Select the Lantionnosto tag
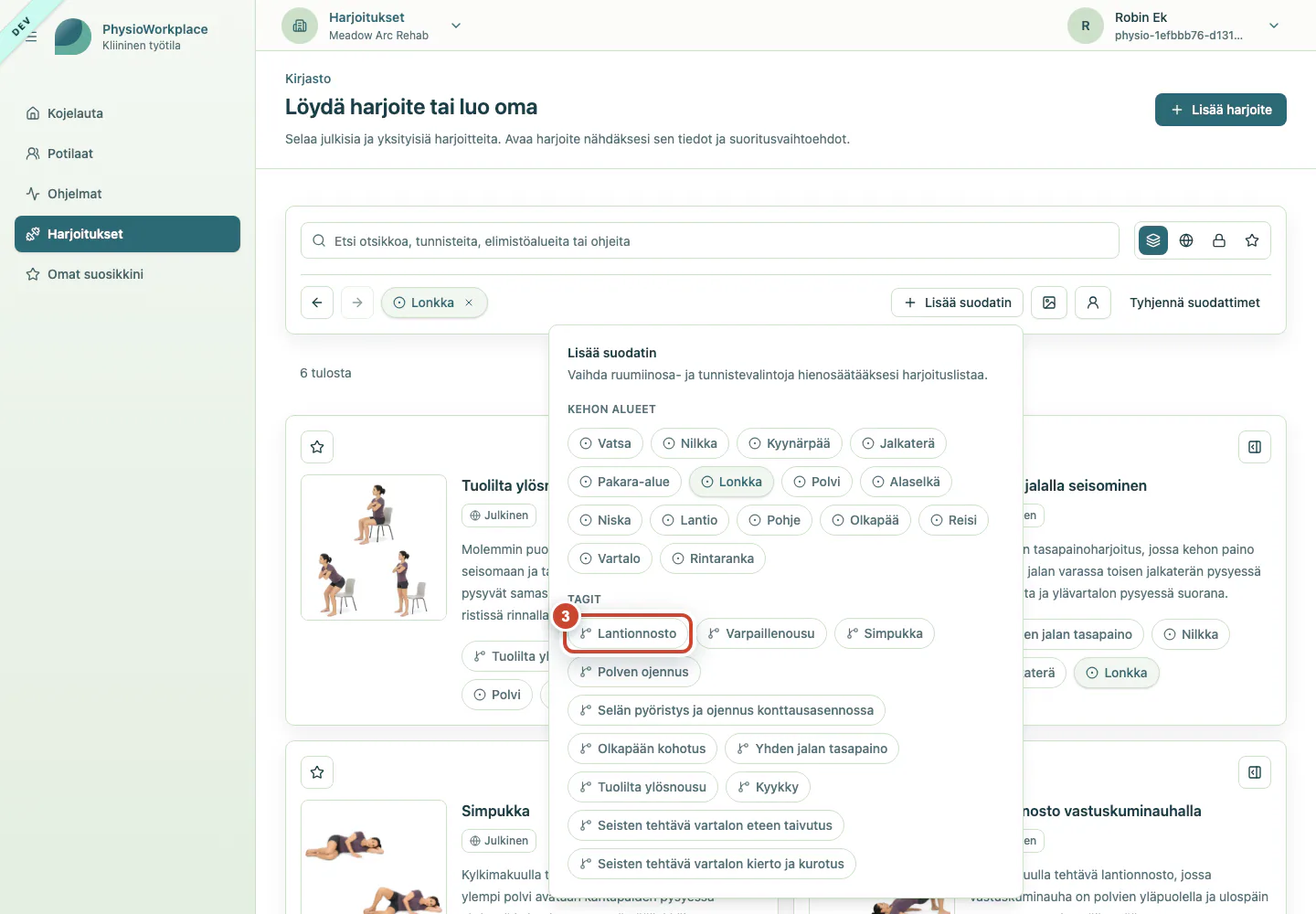The width and height of the screenshot is (1316, 914). point(628,633)
